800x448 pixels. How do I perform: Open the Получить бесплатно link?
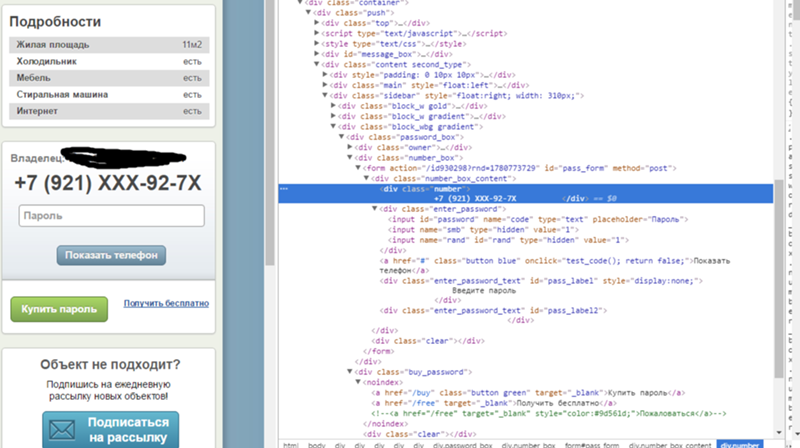point(166,303)
